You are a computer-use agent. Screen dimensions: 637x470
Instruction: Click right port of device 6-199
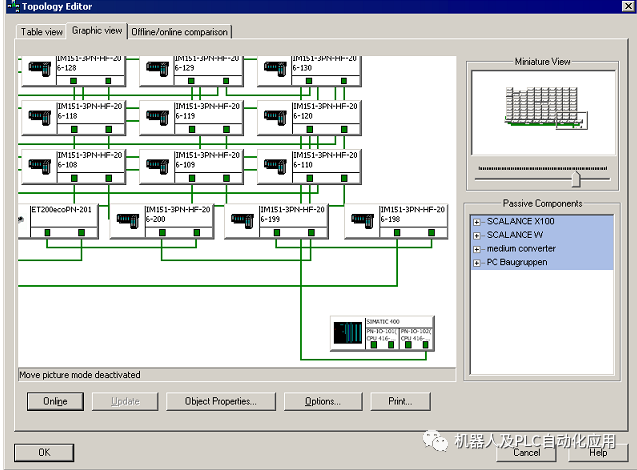click(311, 232)
